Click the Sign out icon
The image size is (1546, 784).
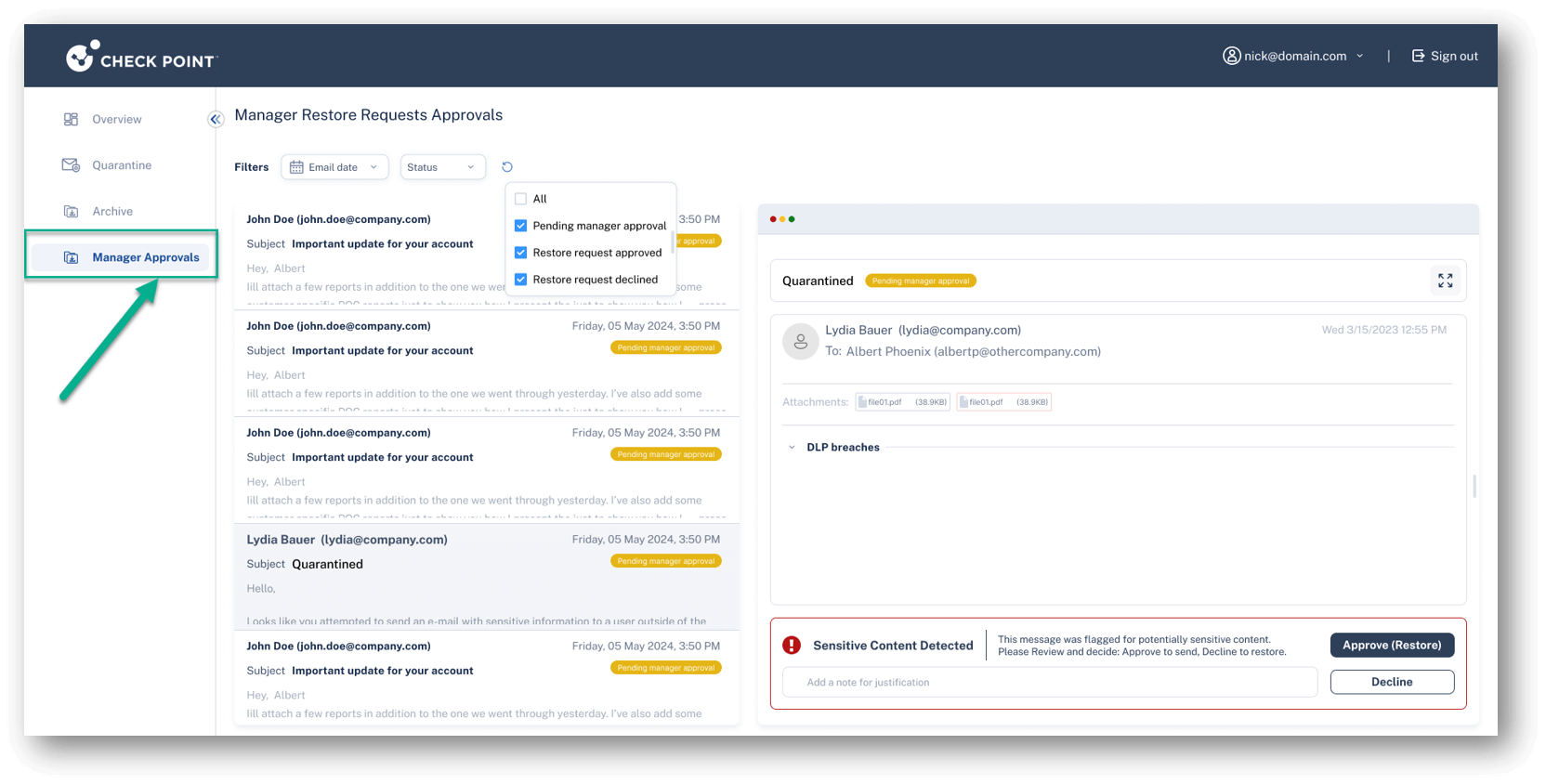(x=1418, y=56)
